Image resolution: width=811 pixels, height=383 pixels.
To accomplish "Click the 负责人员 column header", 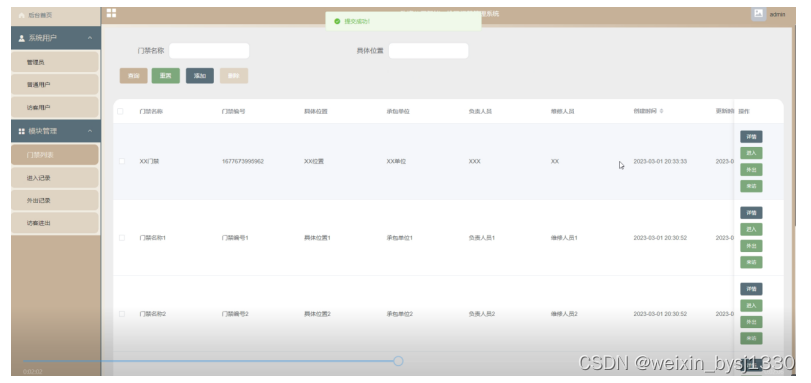I will (480, 111).
